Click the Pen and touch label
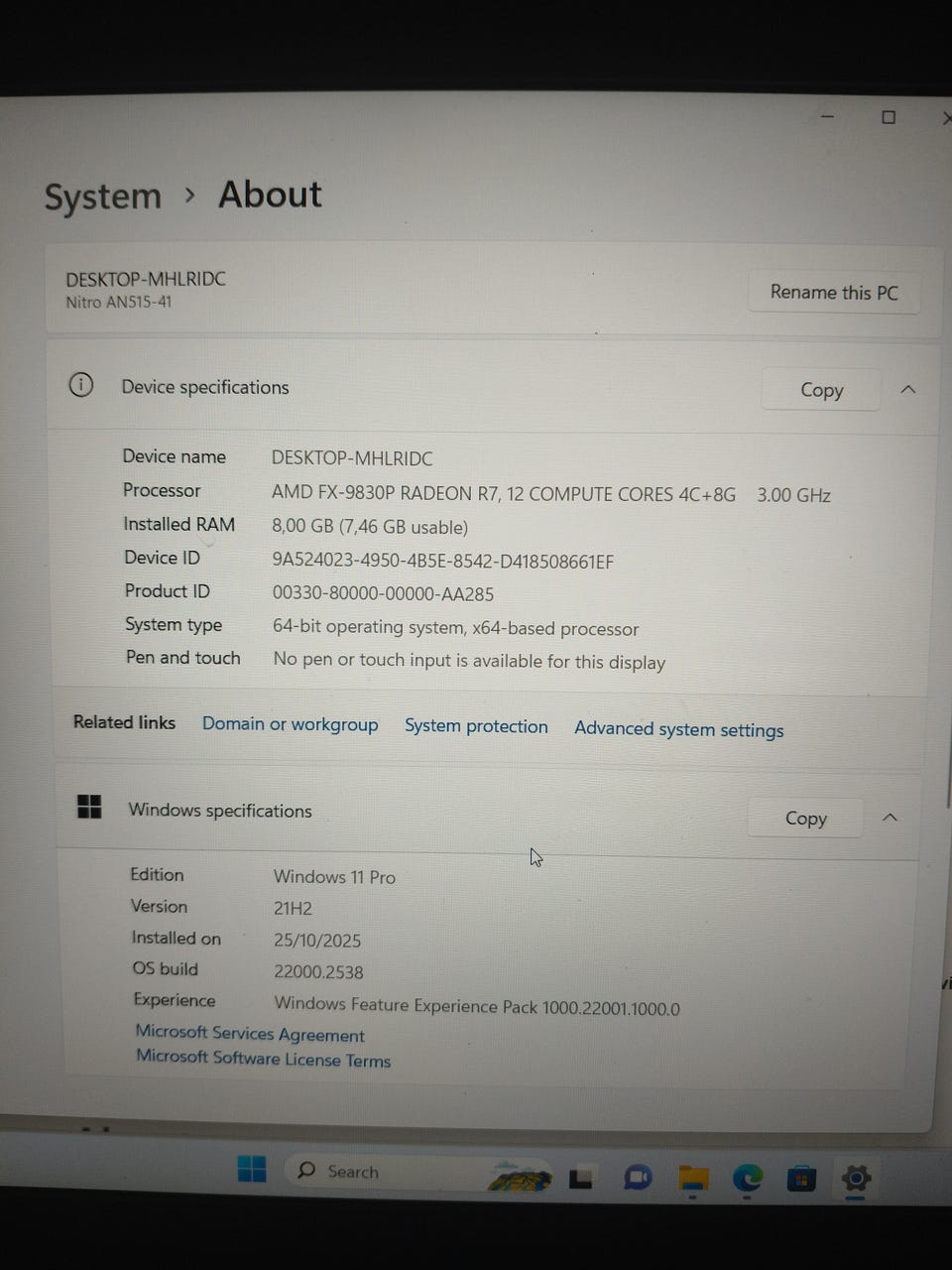The height and width of the screenshot is (1270, 952). [x=182, y=657]
